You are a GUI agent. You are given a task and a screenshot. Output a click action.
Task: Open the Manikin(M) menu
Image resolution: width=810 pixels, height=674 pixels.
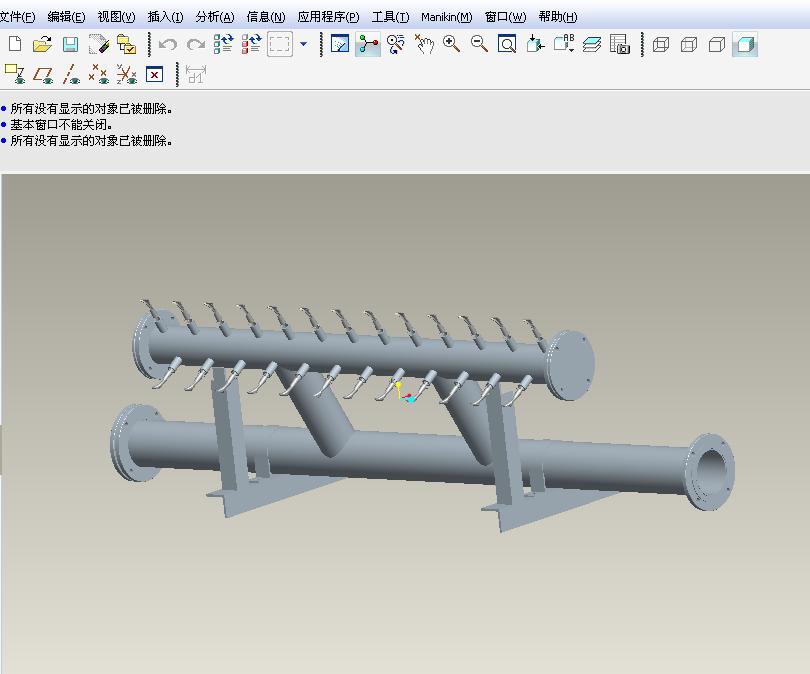446,17
